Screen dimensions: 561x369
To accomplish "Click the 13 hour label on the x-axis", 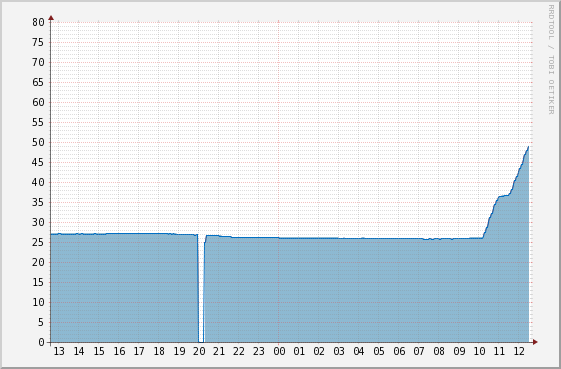I will [59, 351].
